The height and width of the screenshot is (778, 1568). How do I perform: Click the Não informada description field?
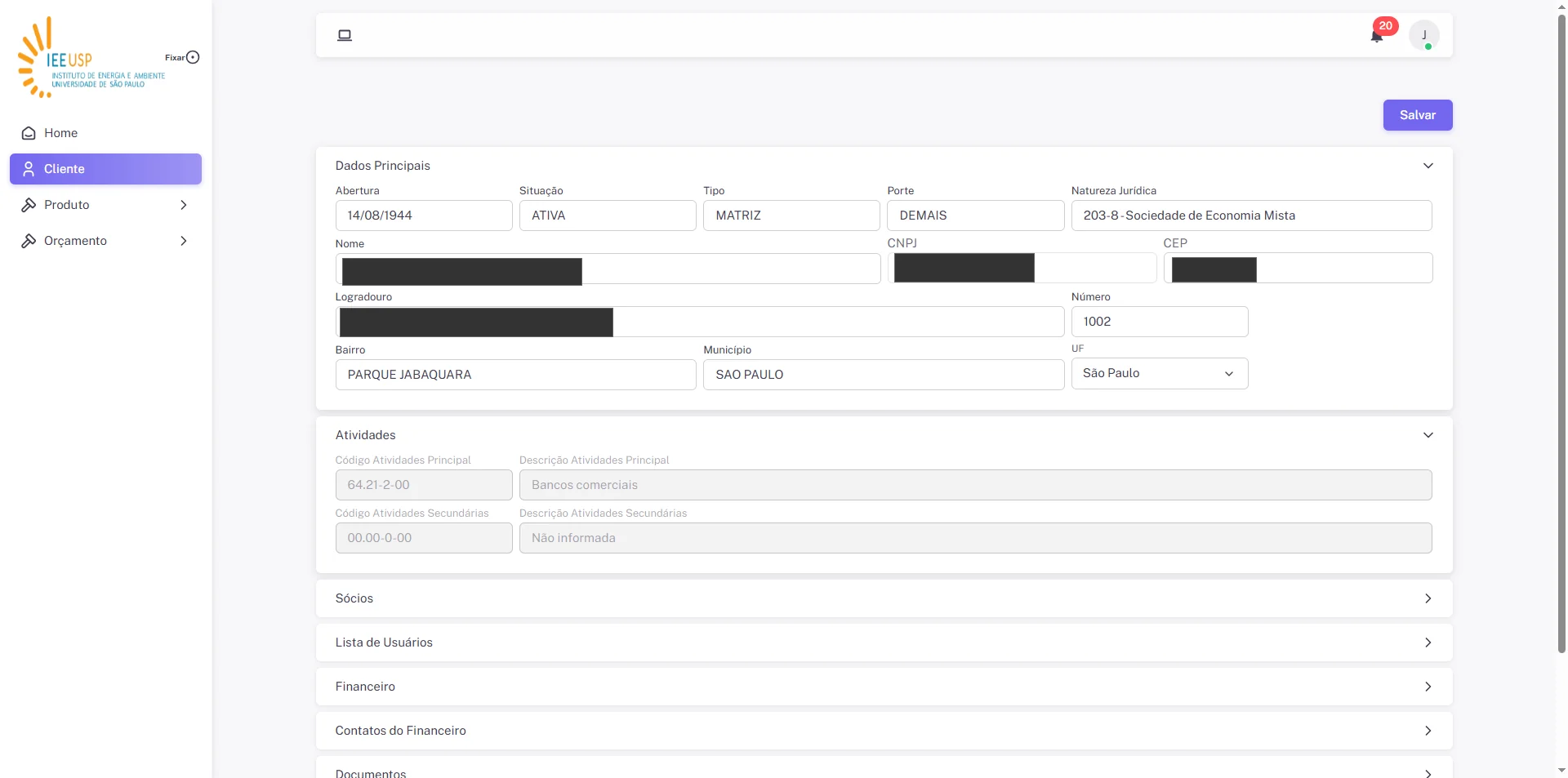[x=975, y=538]
